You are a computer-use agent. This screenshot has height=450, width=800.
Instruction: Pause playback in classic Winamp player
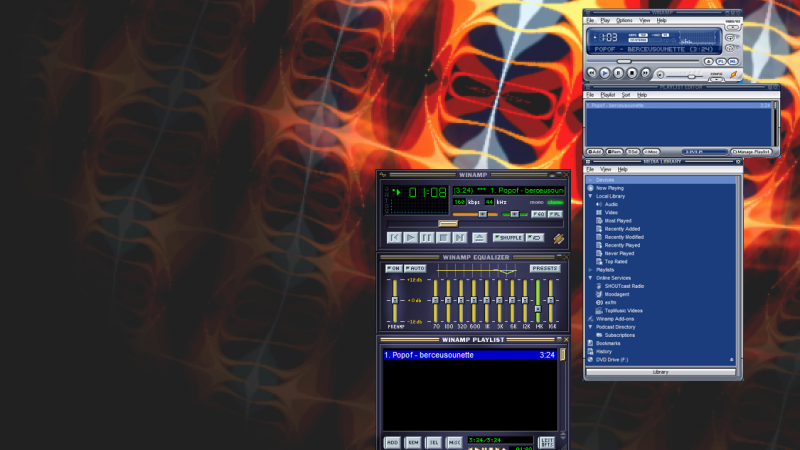tap(427, 238)
